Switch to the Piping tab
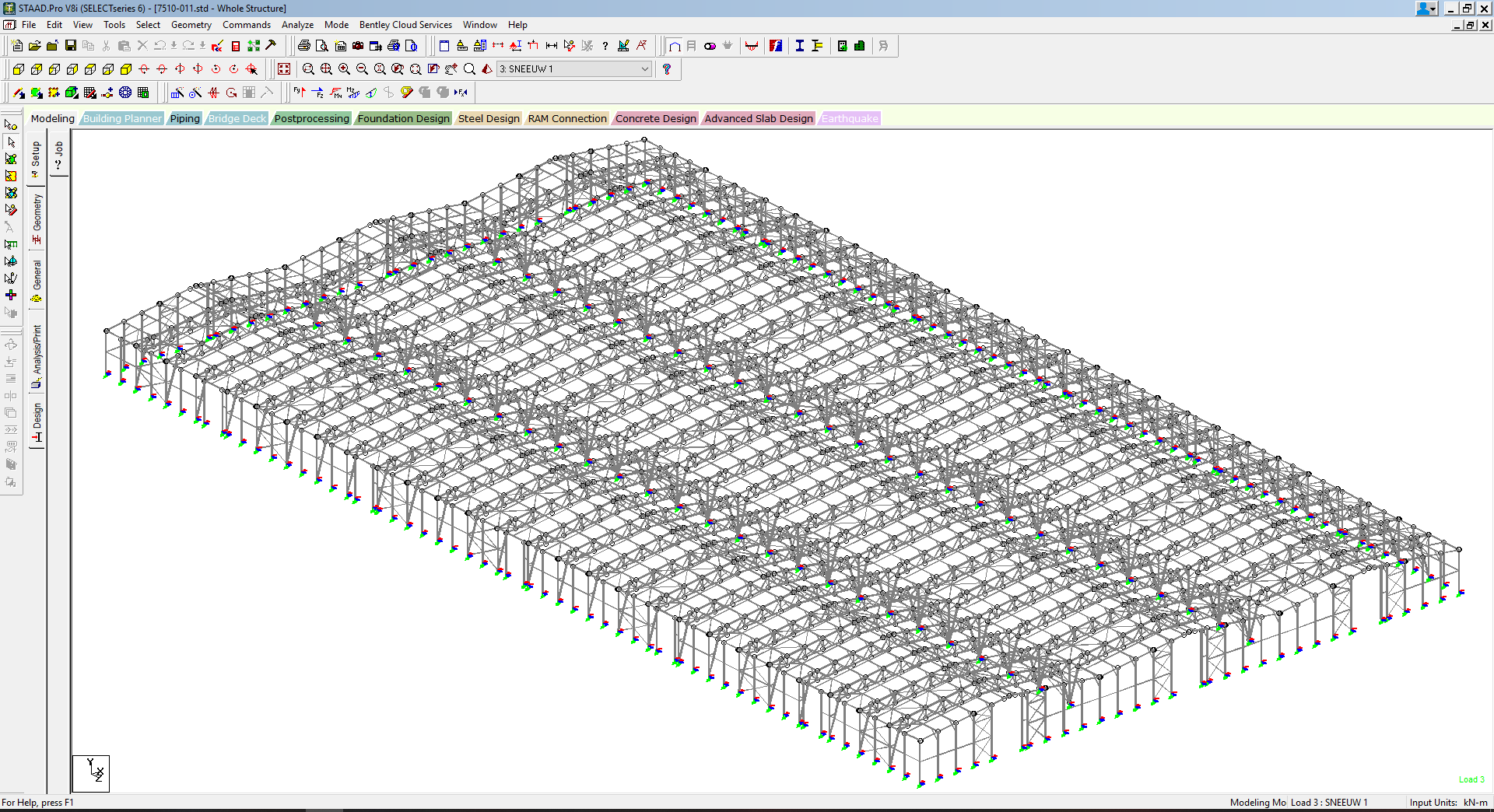The image size is (1494, 812). 185,118
